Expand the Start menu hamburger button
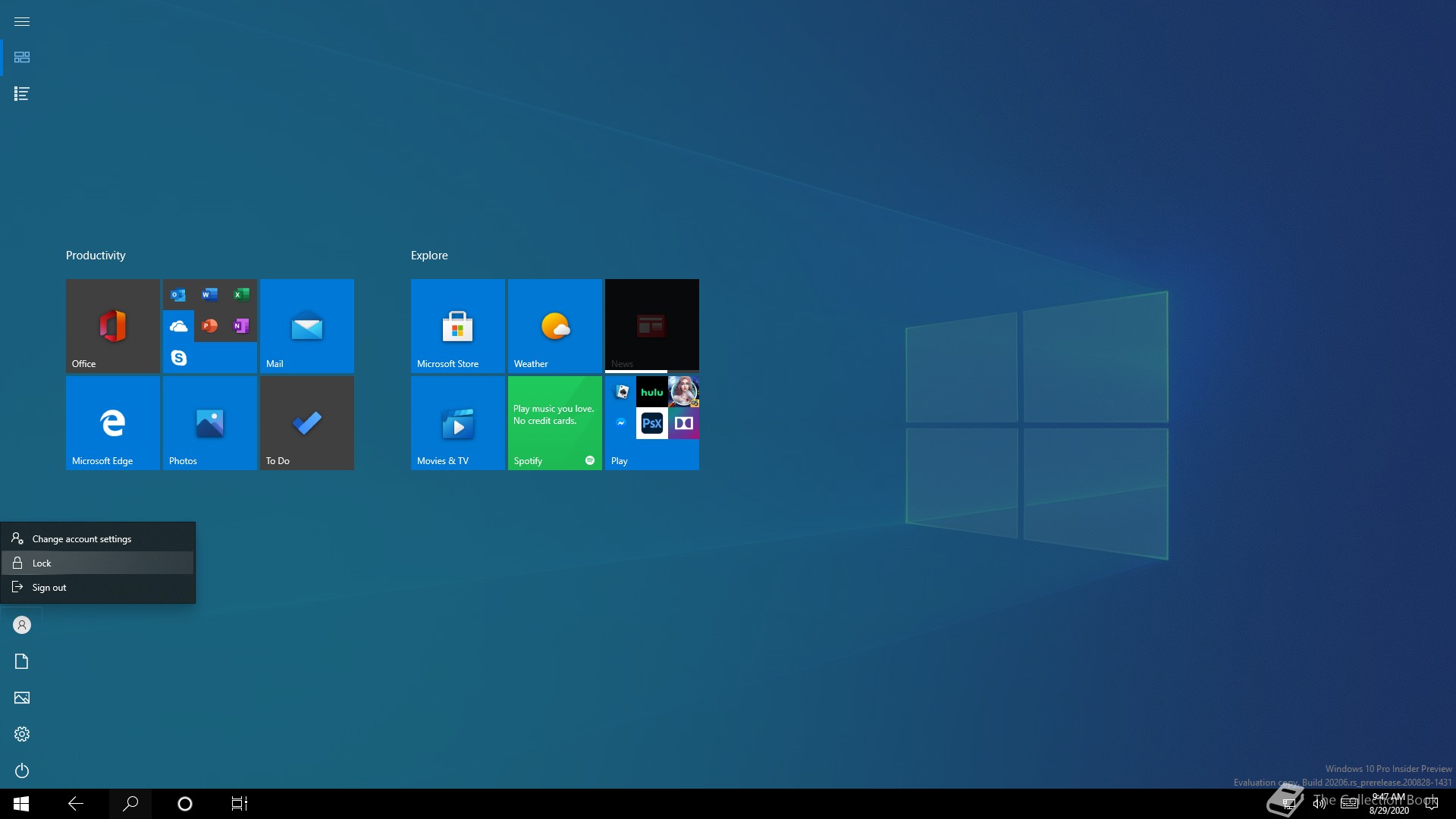 click(x=22, y=21)
